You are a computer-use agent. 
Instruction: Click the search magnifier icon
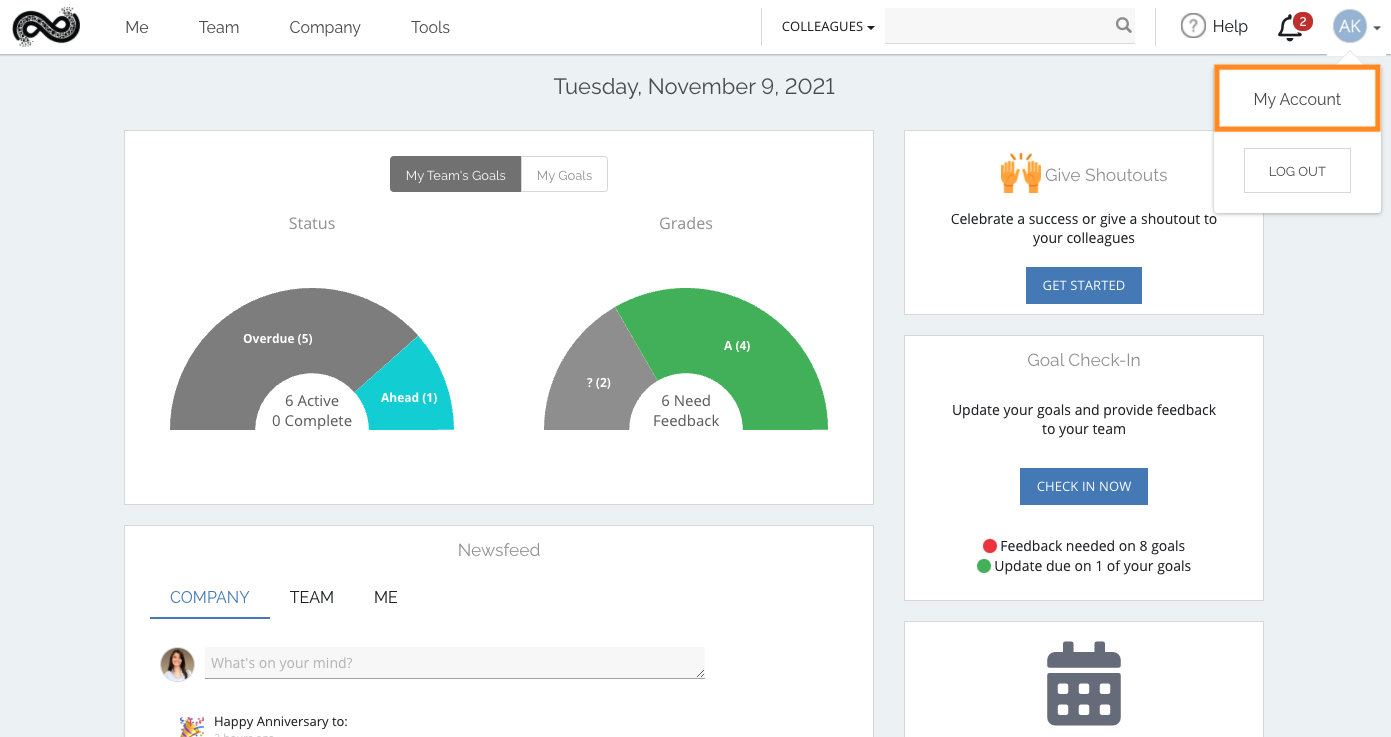(x=1124, y=26)
